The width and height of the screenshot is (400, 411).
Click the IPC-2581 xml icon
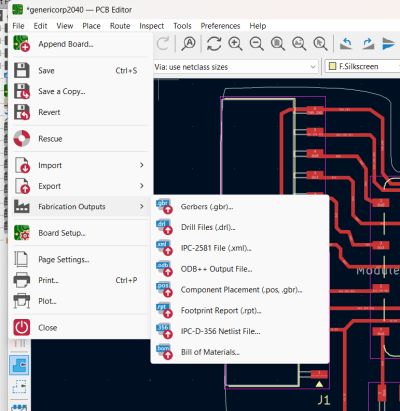coord(164,248)
